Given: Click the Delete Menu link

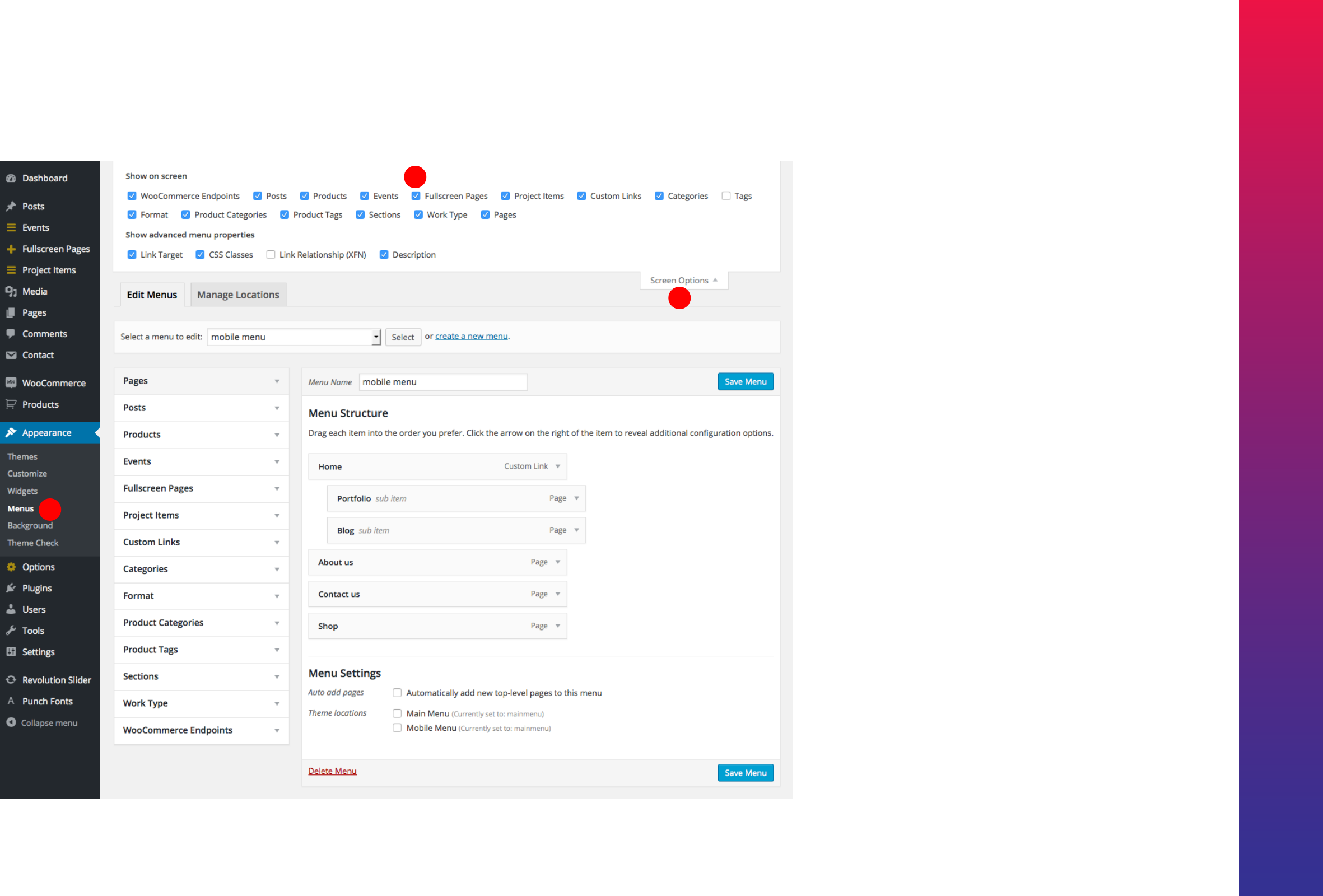Looking at the screenshot, I should [333, 771].
